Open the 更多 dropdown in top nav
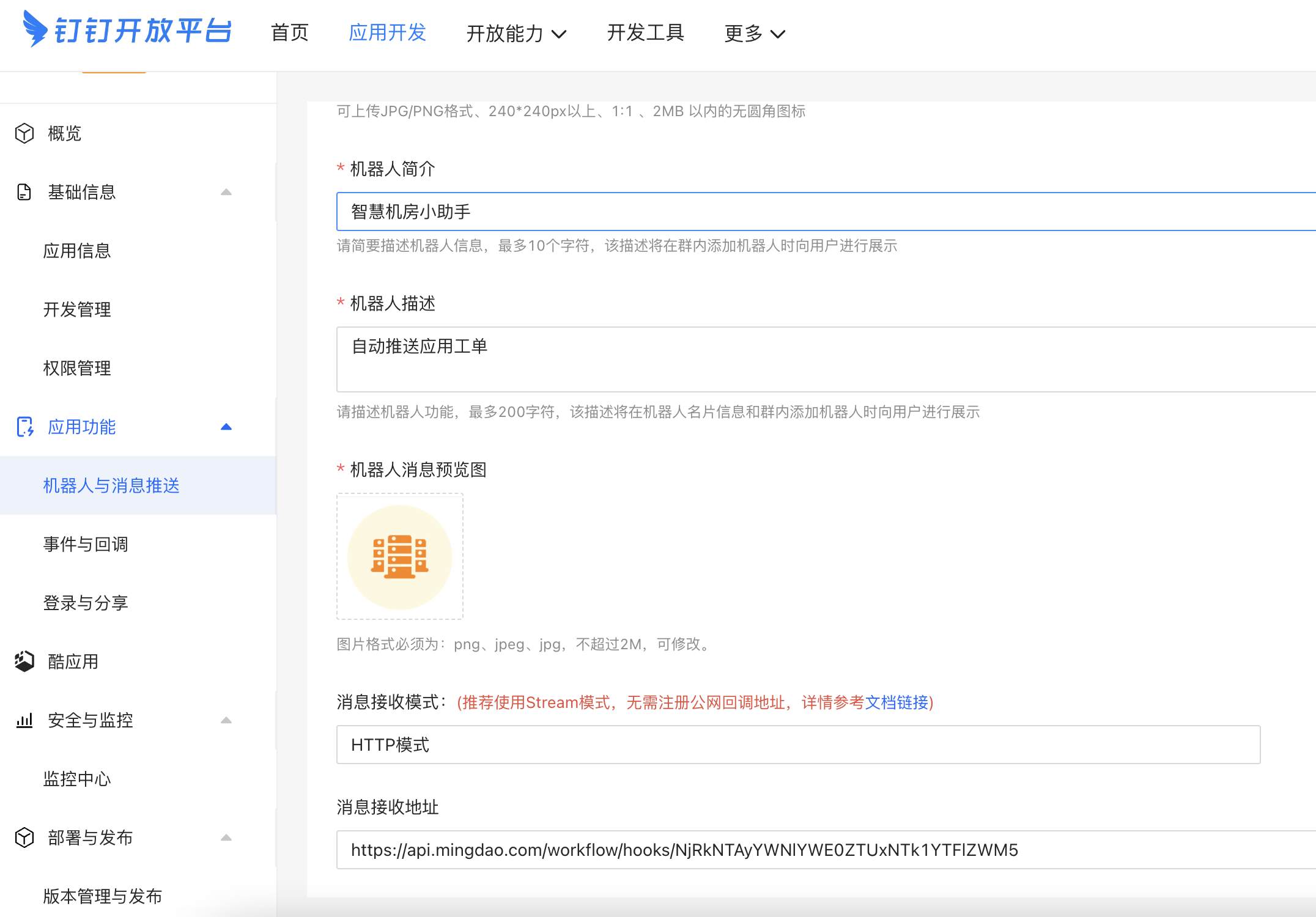 click(754, 33)
